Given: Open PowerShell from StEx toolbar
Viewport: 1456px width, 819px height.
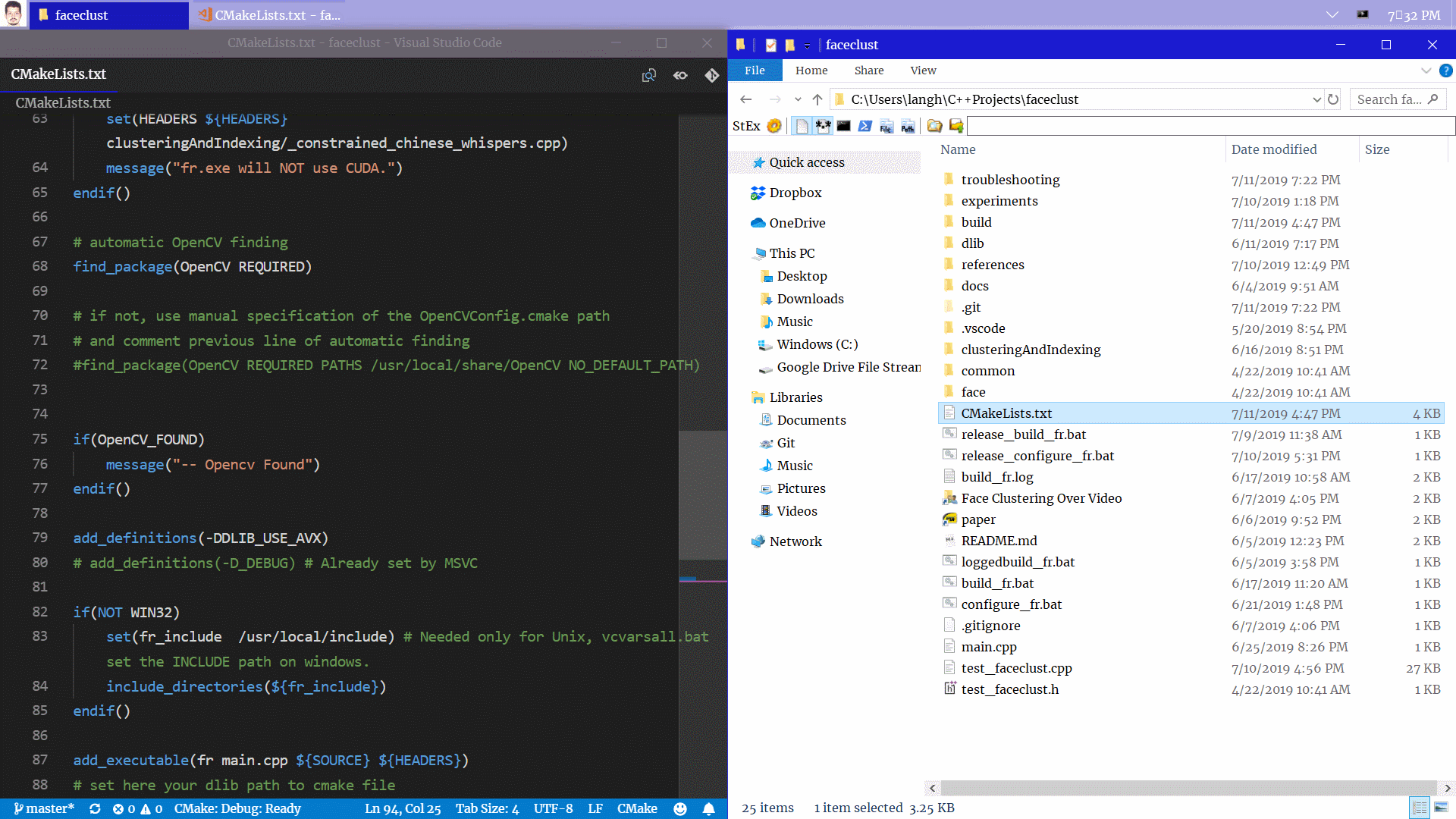Looking at the screenshot, I should pos(864,126).
